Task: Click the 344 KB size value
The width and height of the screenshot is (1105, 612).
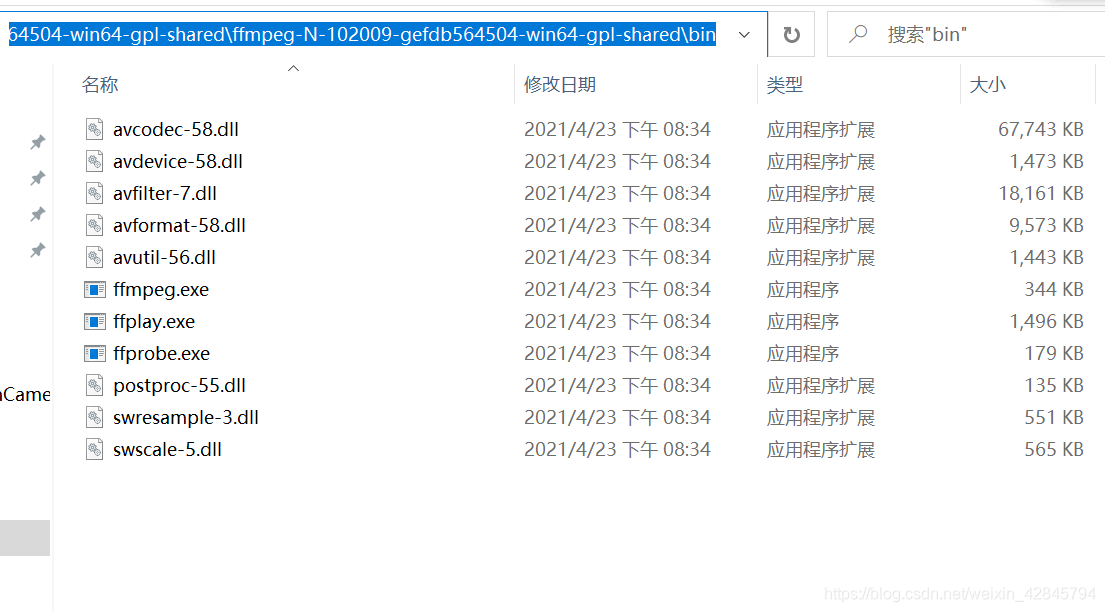Action: [1054, 290]
